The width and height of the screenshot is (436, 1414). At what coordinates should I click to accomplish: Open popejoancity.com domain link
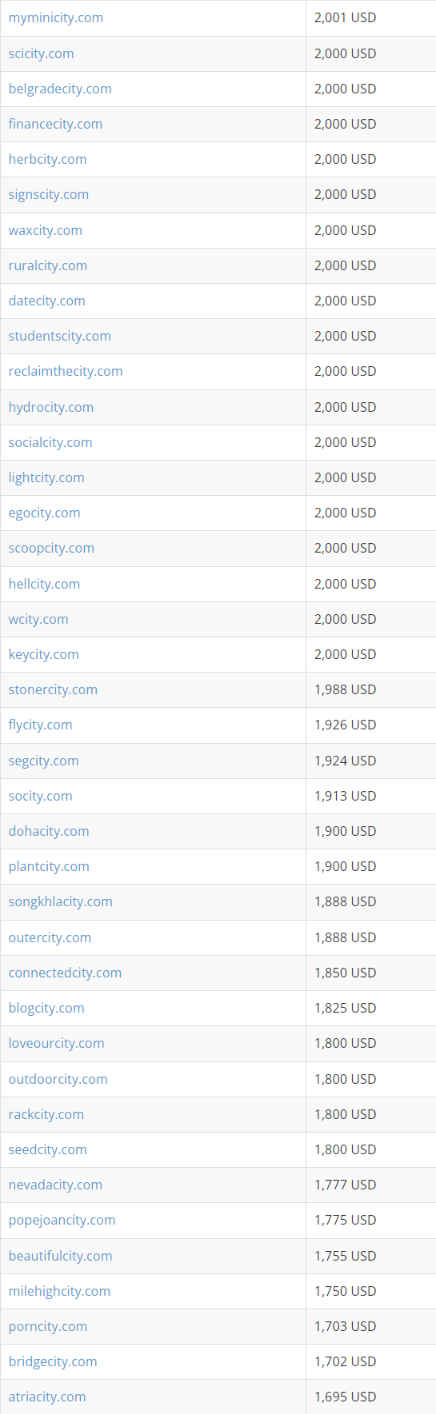coord(62,1220)
